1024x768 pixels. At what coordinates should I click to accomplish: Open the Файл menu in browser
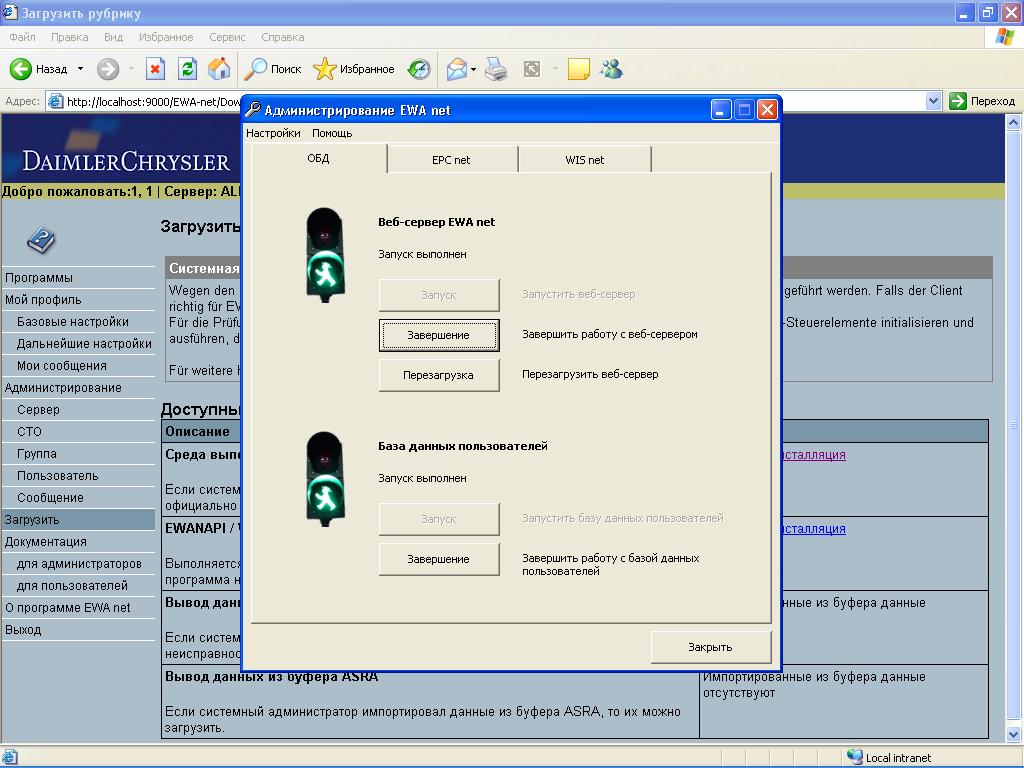coord(22,37)
